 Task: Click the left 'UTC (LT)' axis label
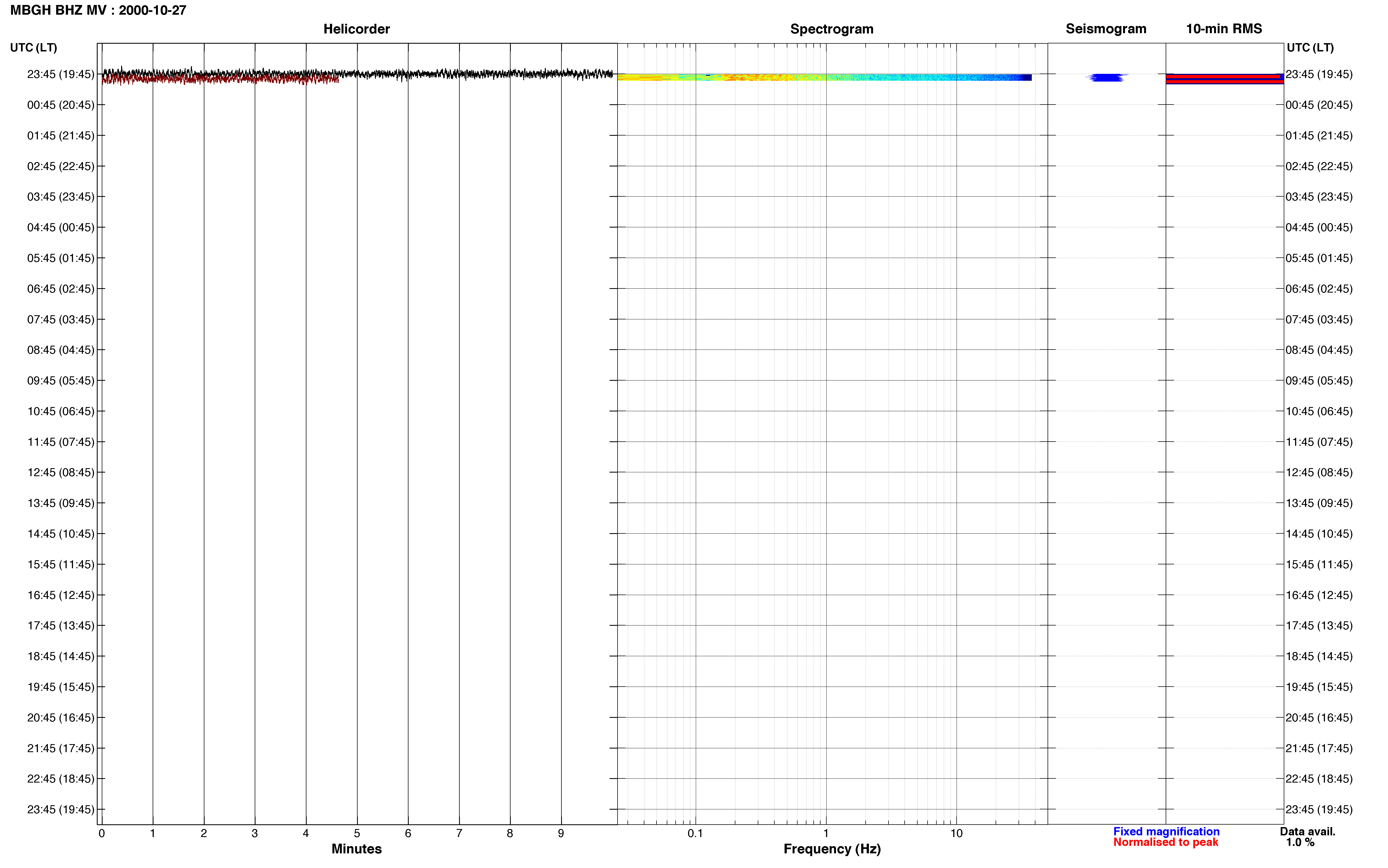click(33, 48)
